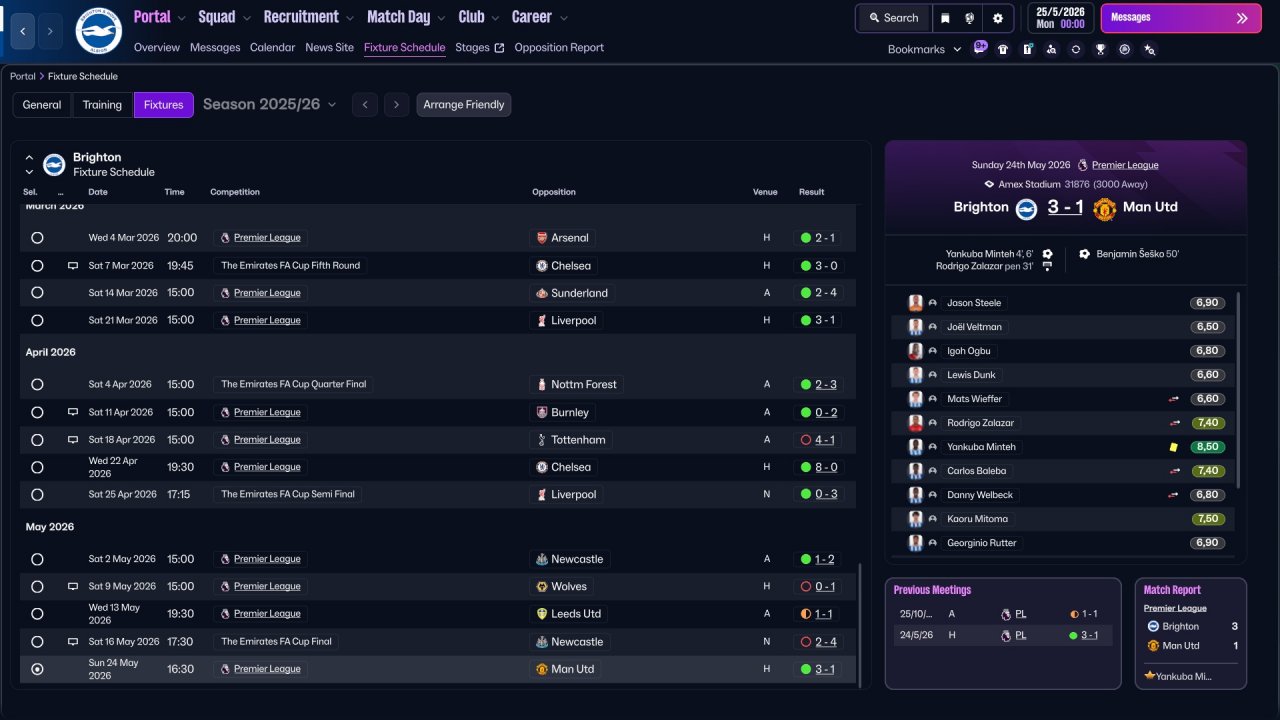Click the star with magnifier bookmark icon

1149,49
